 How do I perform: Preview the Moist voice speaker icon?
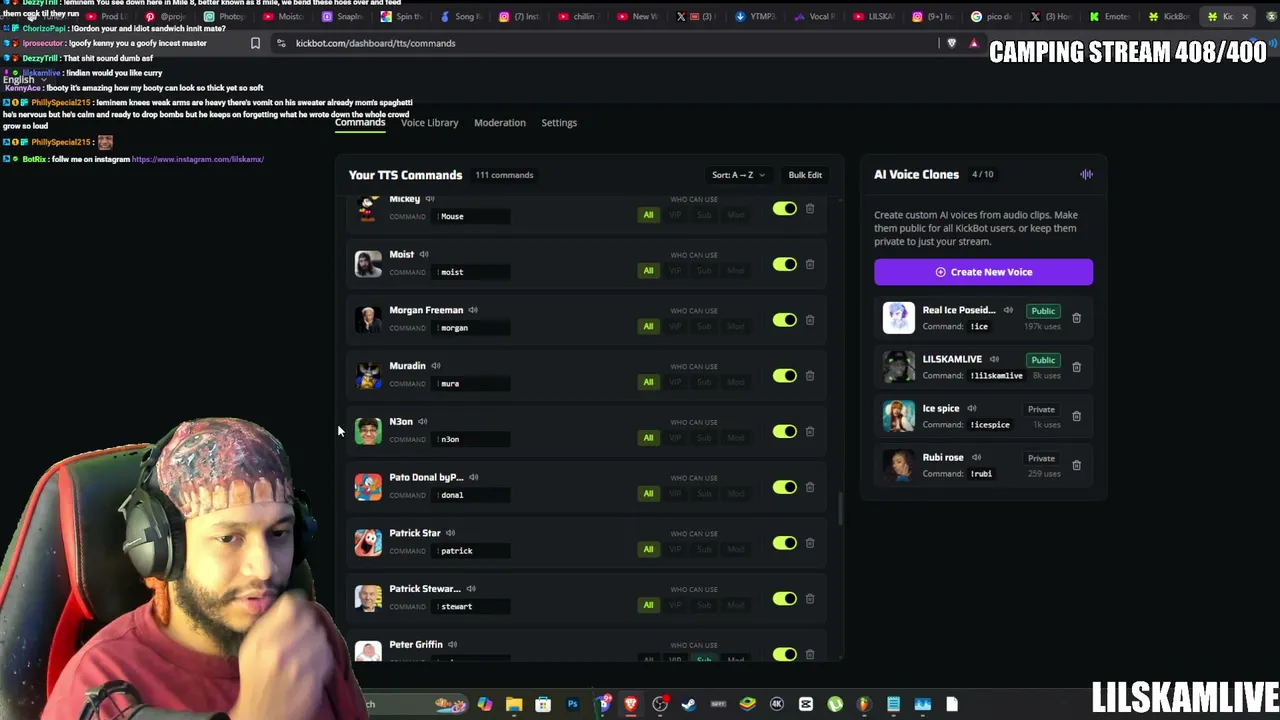[x=424, y=254]
